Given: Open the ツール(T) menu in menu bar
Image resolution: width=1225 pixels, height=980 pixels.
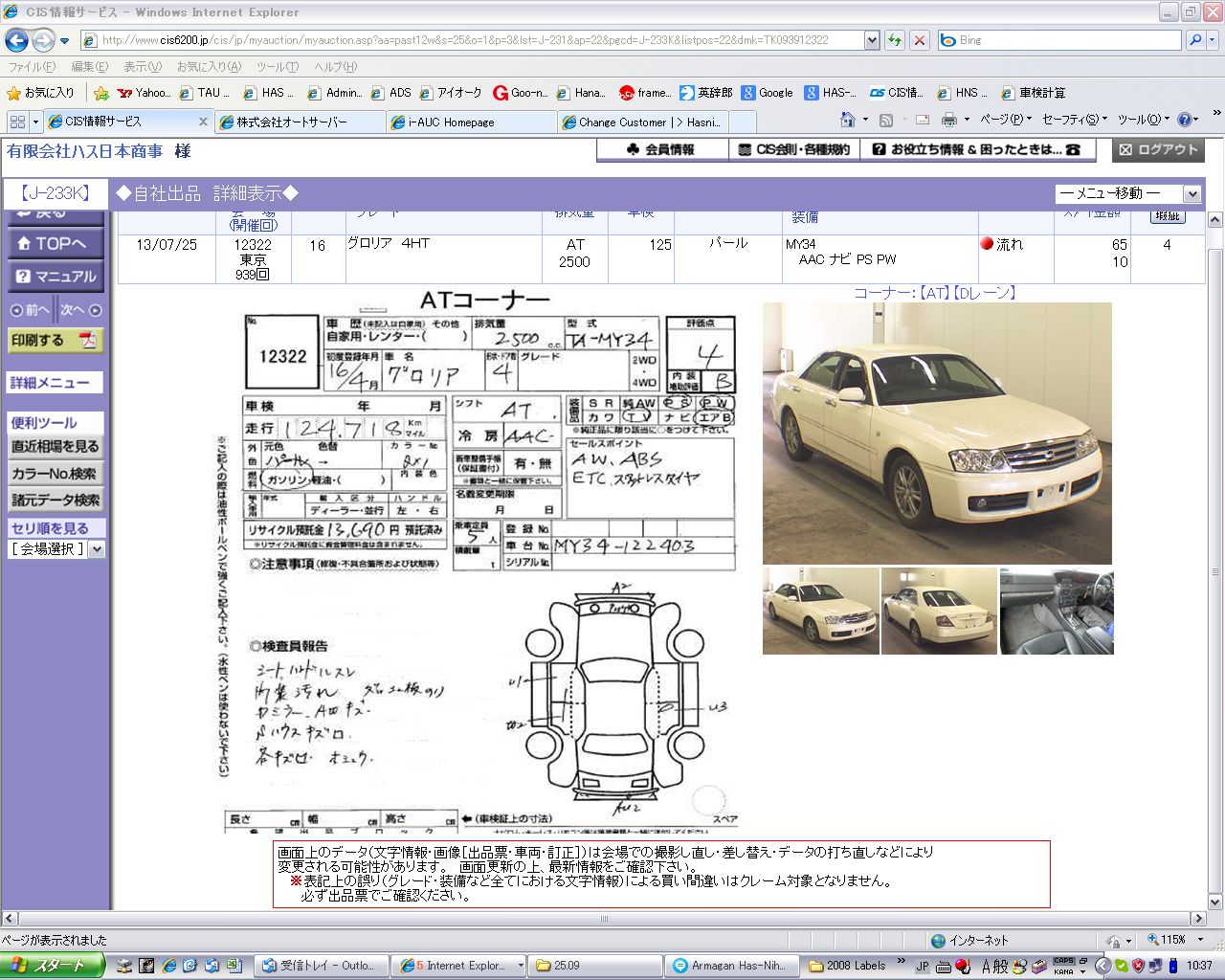Looking at the screenshot, I should click(x=277, y=67).
